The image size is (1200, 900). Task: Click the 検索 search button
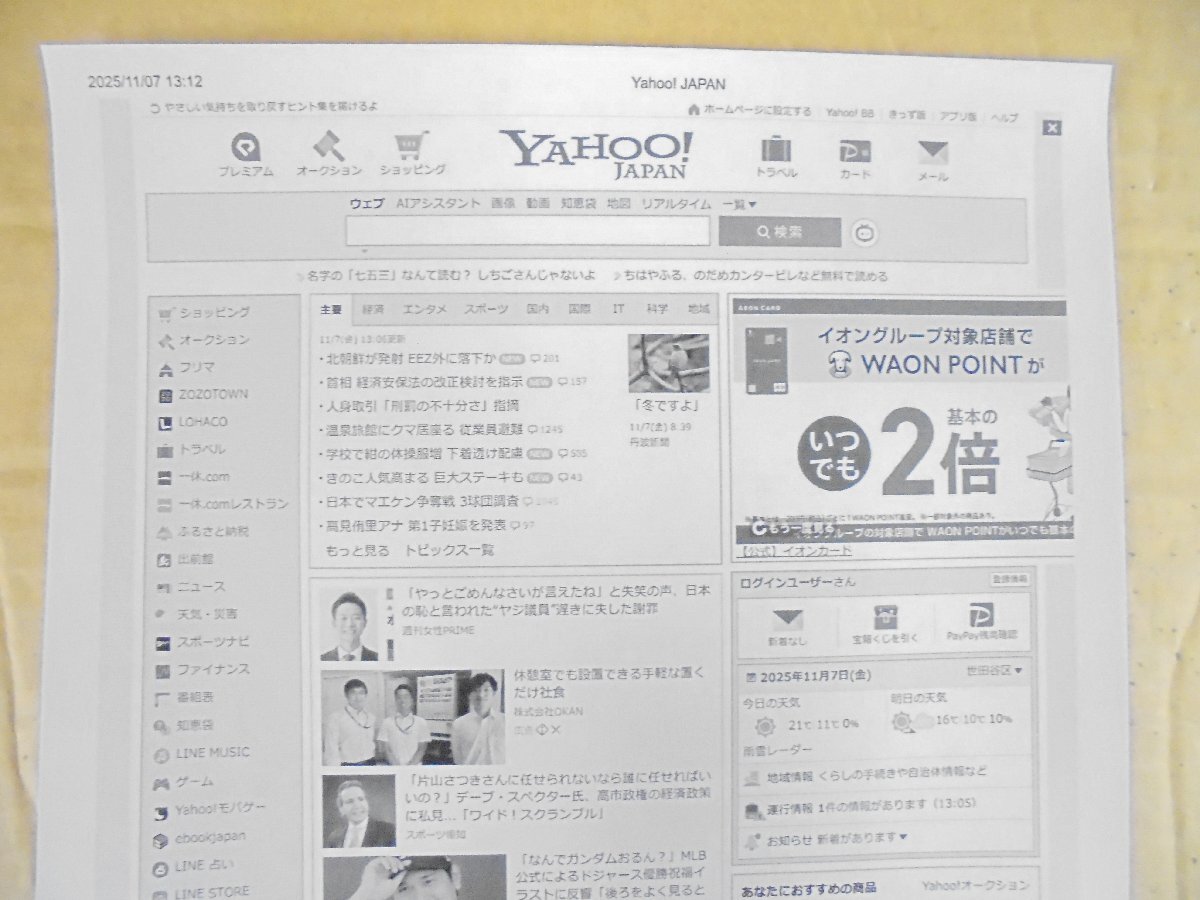pyautogui.click(x=779, y=232)
